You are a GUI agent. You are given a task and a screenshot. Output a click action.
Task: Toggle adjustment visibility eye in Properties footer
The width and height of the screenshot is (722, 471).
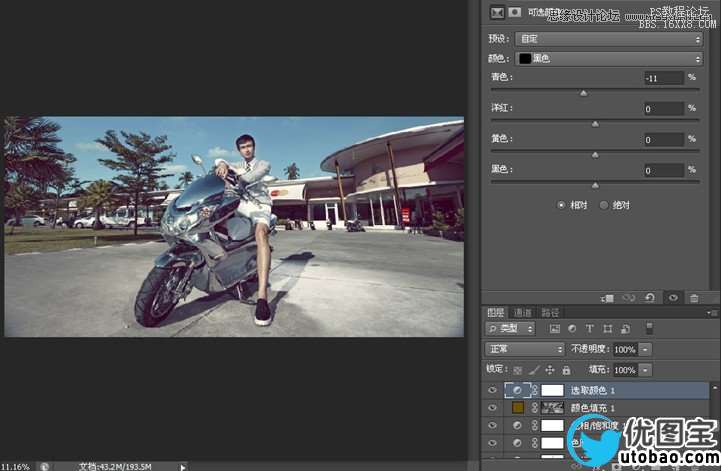tap(673, 298)
